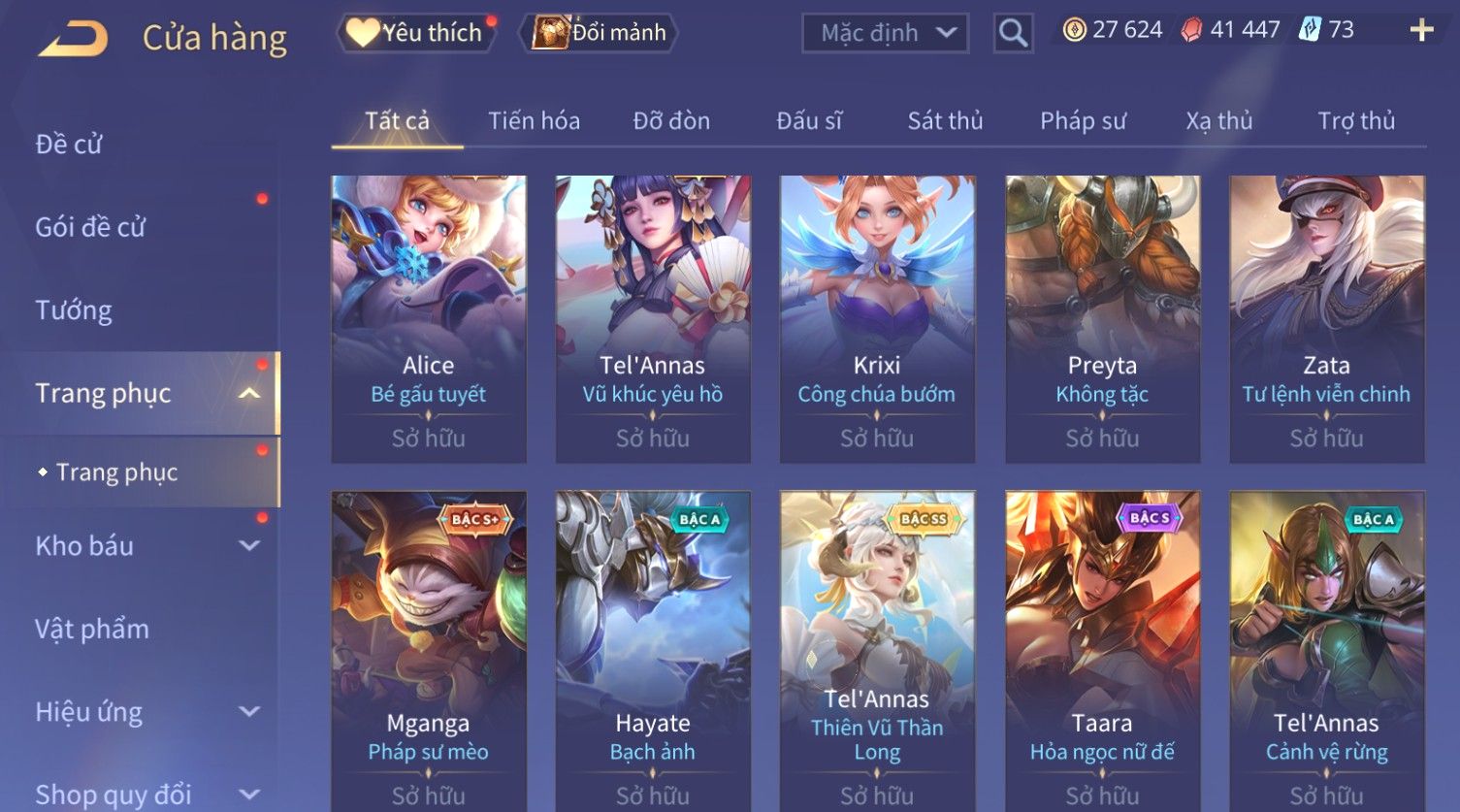
Task: Open Đổi mảnh chest exchange
Action: [599, 33]
